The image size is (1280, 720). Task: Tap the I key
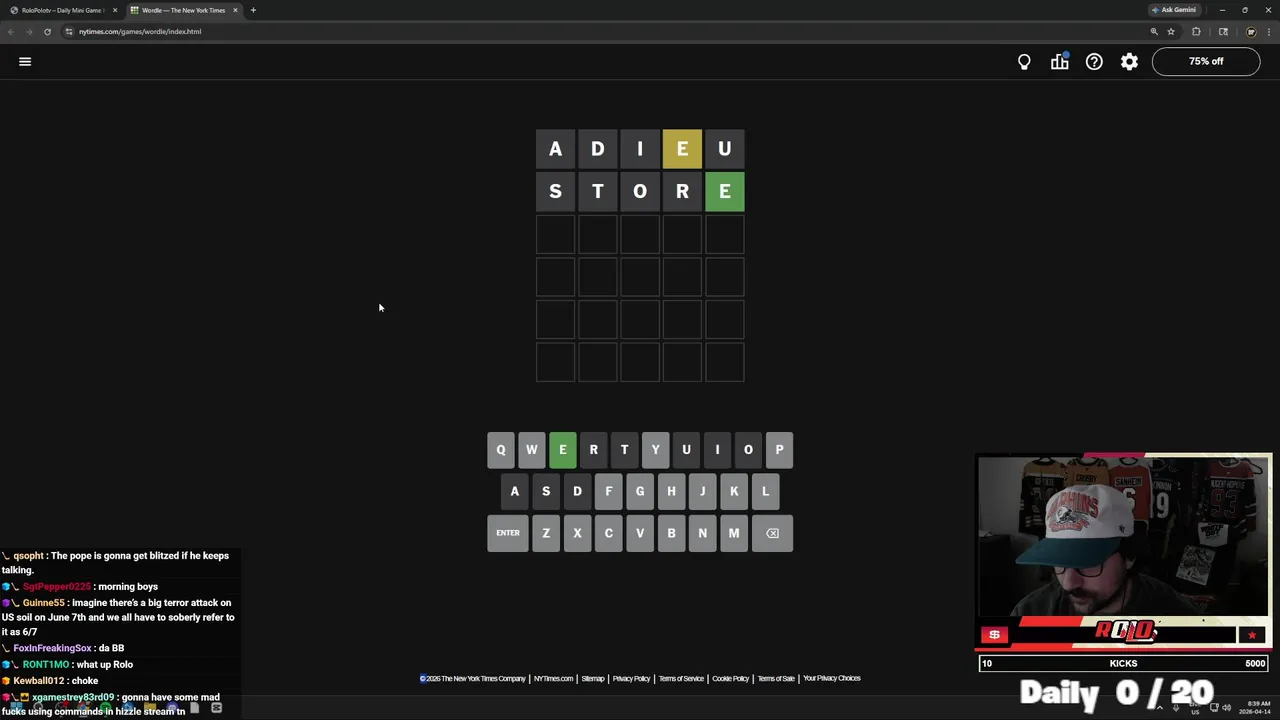(x=718, y=450)
